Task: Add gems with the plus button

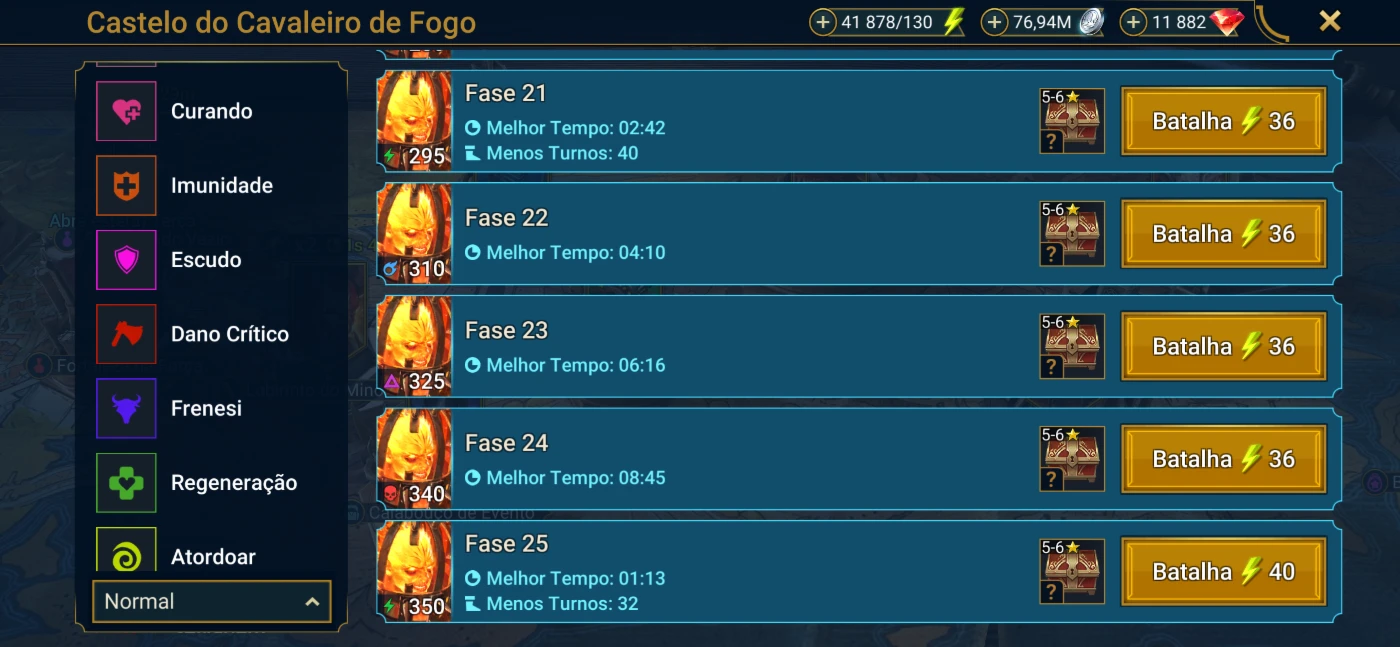Action: tap(1133, 22)
